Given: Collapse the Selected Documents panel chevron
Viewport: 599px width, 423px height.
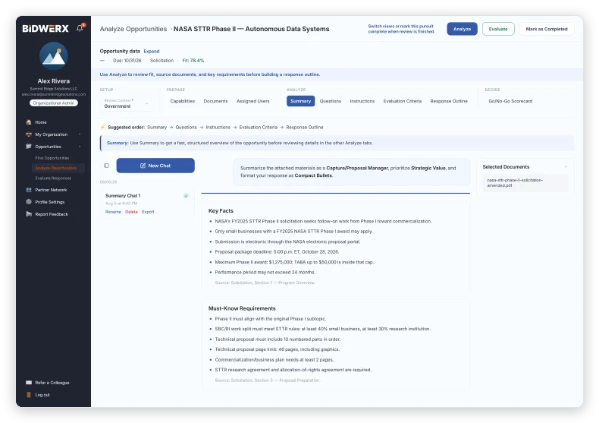Looking at the screenshot, I should point(566,167).
